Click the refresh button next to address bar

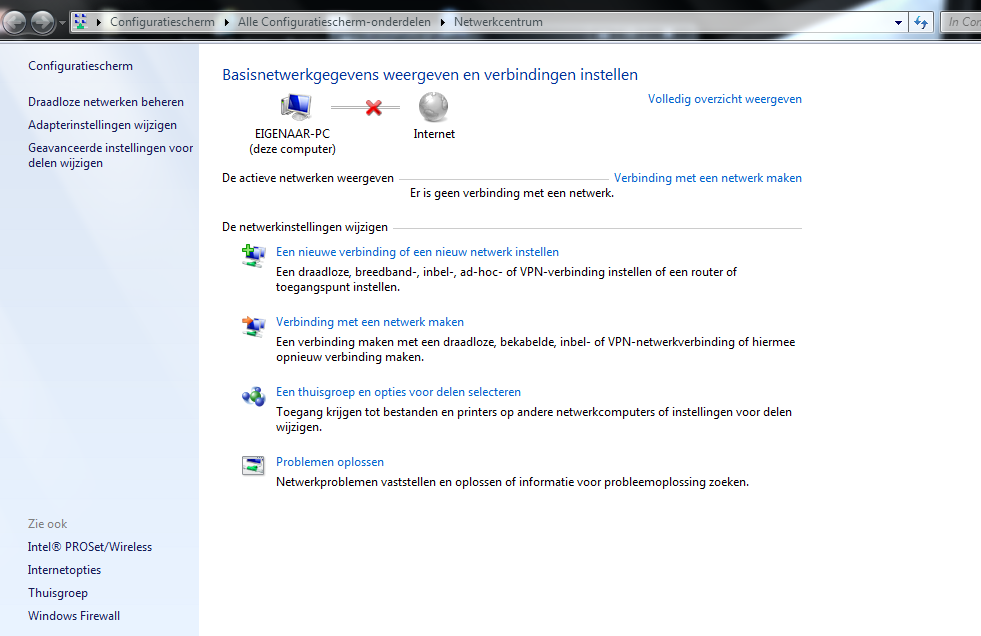[x=921, y=23]
